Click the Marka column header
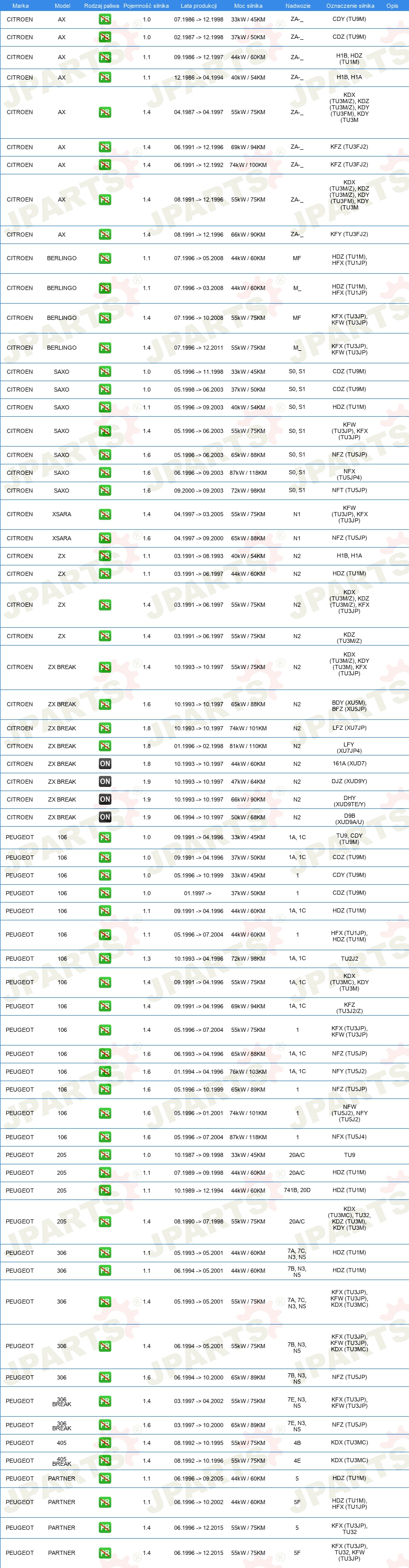409x1568 pixels. tap(21, 5)
